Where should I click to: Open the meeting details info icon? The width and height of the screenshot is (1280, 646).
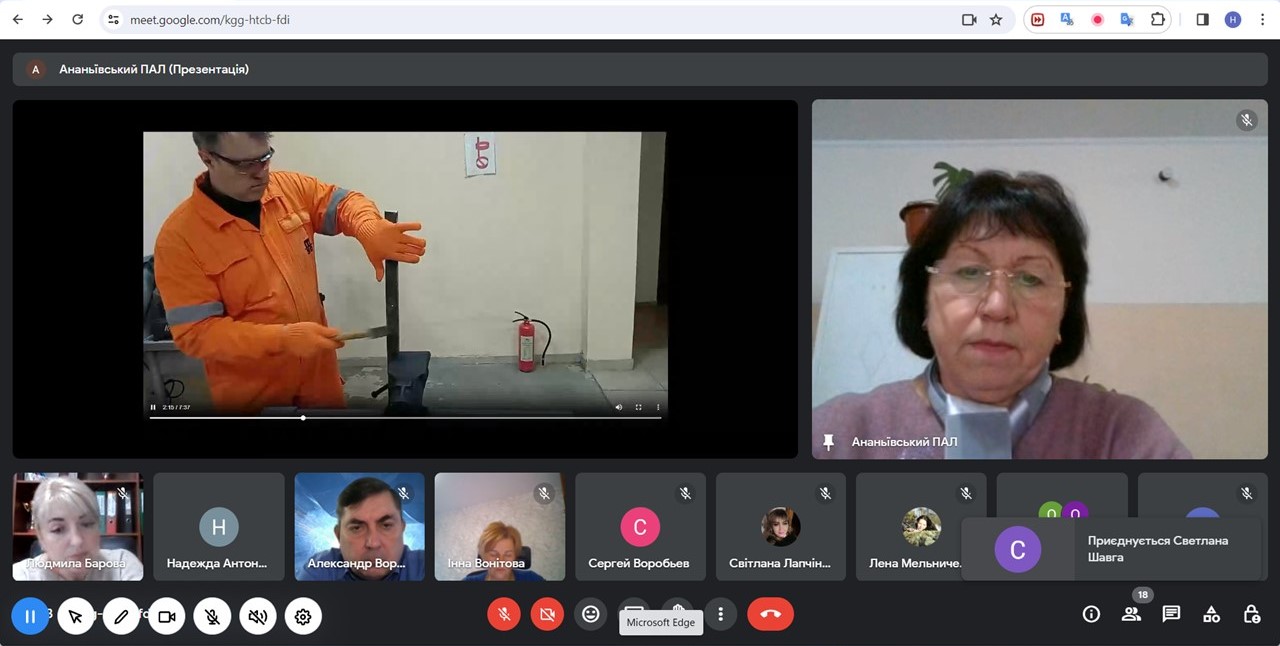(x=1091, y=614)
